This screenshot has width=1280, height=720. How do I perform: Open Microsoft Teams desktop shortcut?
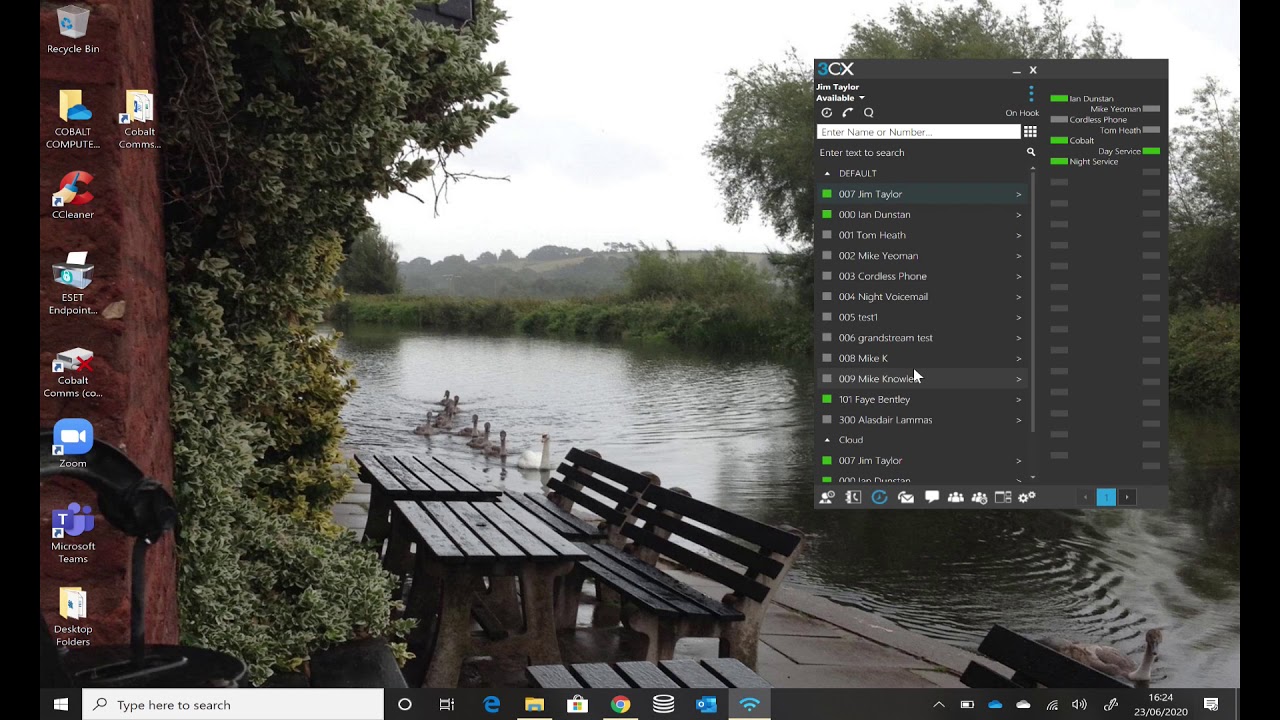(x=73, y=534)
